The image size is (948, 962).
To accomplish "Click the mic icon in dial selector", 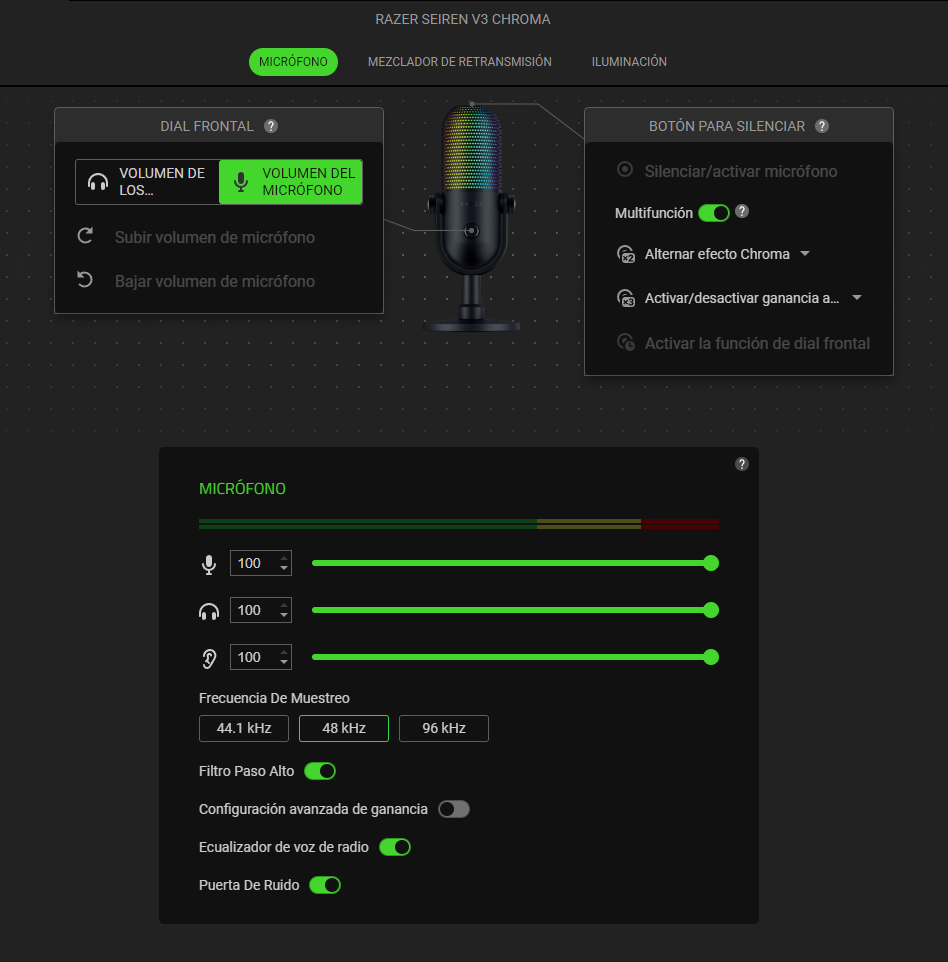I will [x=241, y=182].
